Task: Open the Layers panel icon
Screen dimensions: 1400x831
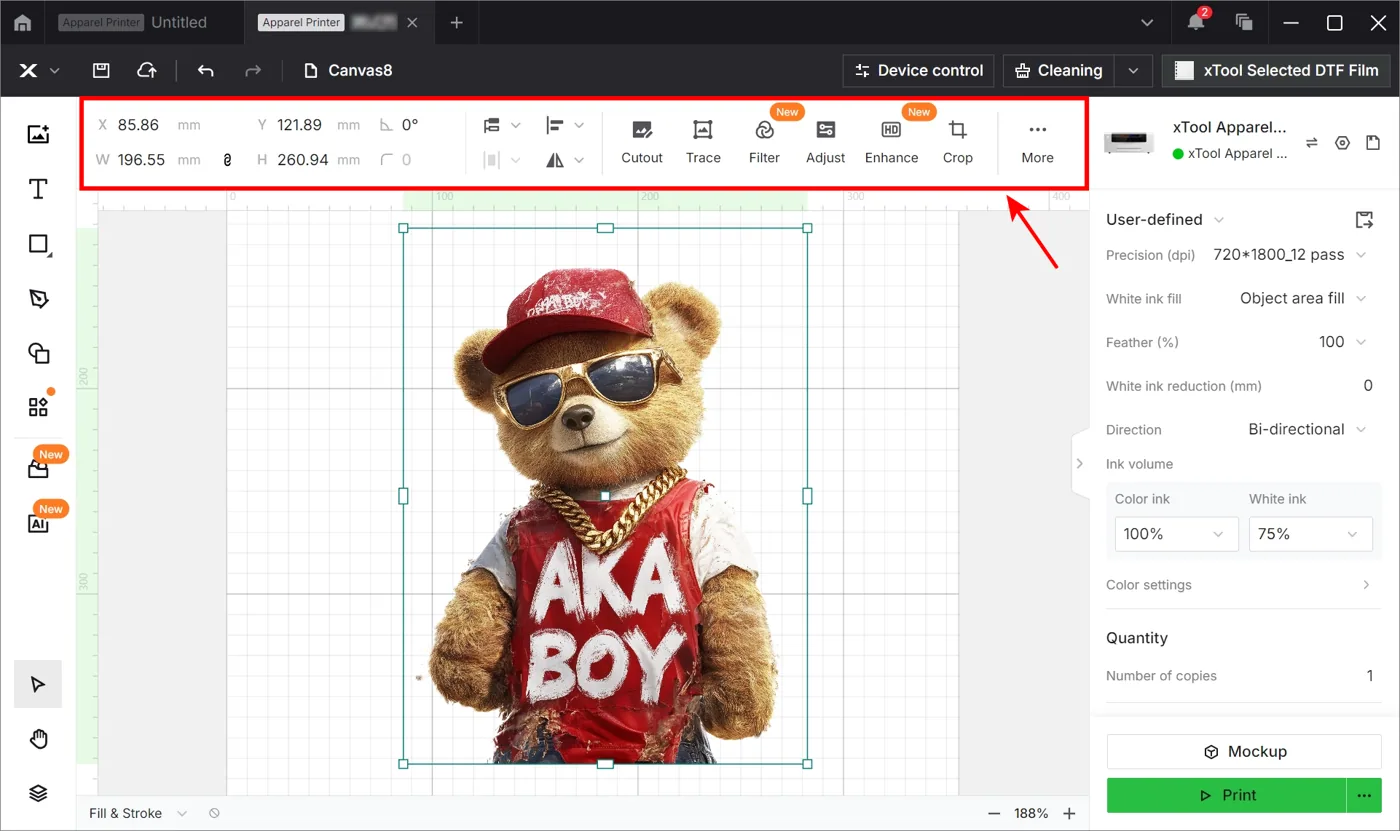Action: [38, 793]
